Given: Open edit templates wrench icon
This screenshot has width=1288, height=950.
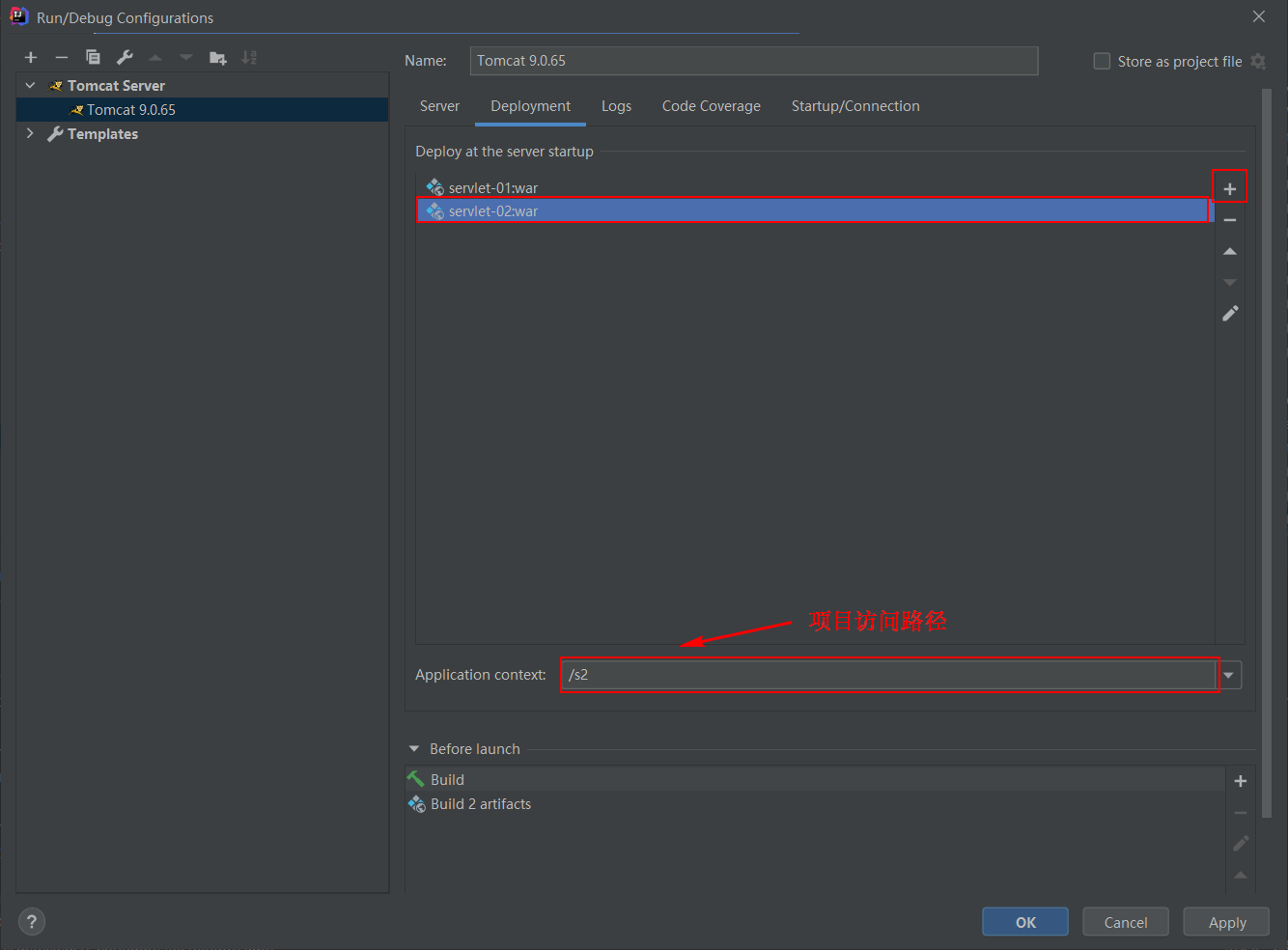Looking at the screenshot, I should 125,58.
